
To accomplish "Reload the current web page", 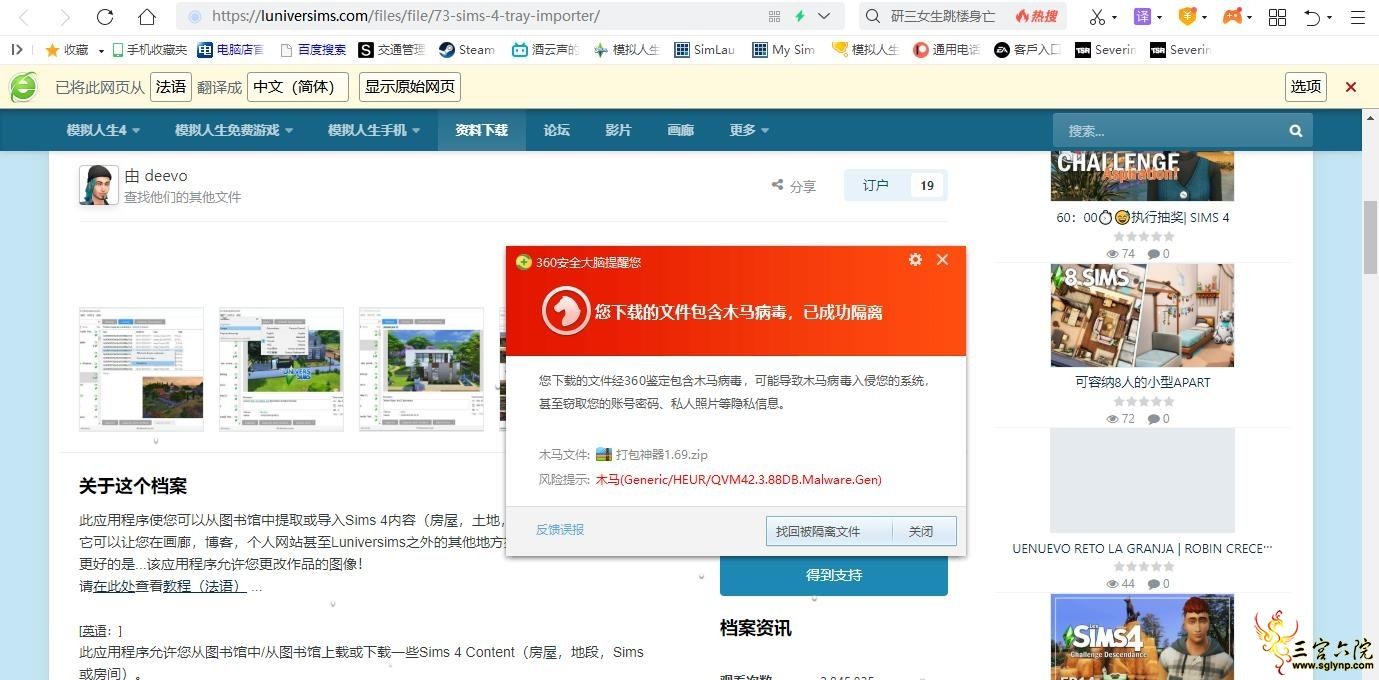I will click(x=105, y=17).
